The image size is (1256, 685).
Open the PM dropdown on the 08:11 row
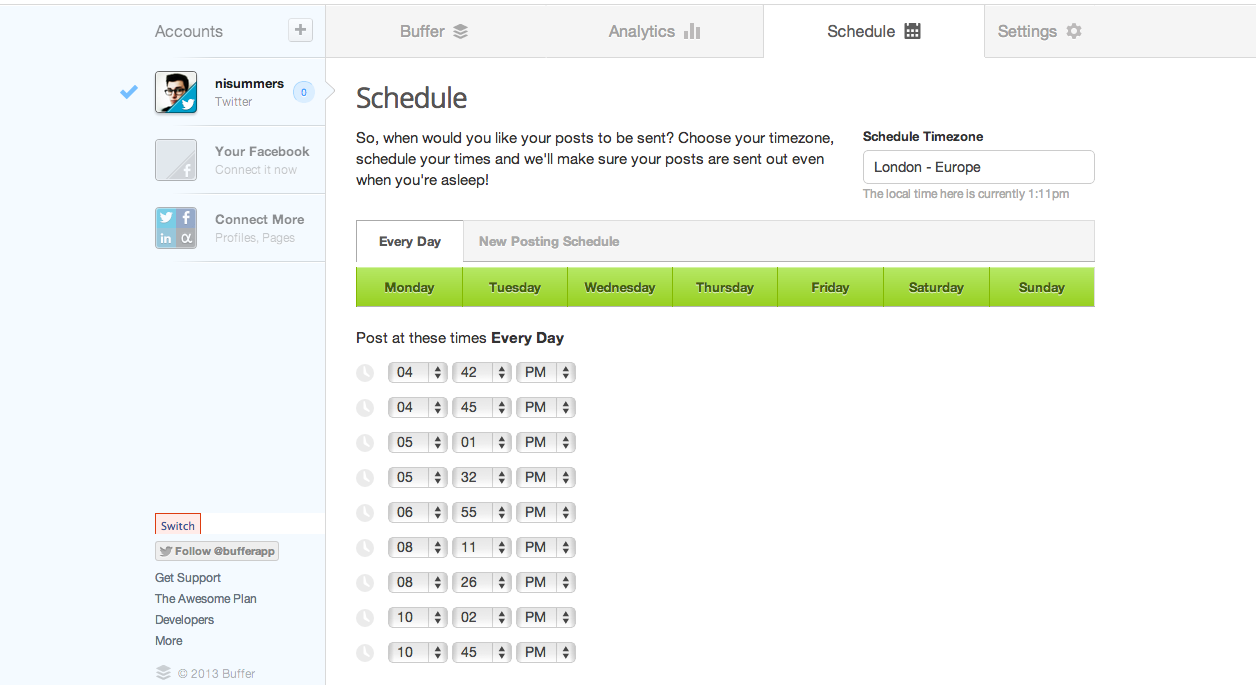545,547
